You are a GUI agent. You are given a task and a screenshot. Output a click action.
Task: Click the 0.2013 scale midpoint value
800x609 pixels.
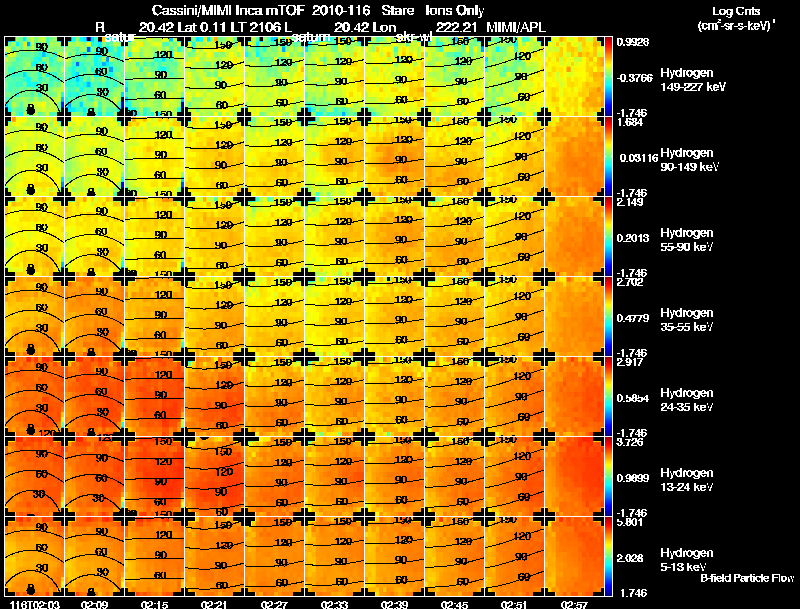tap(633, 238)
